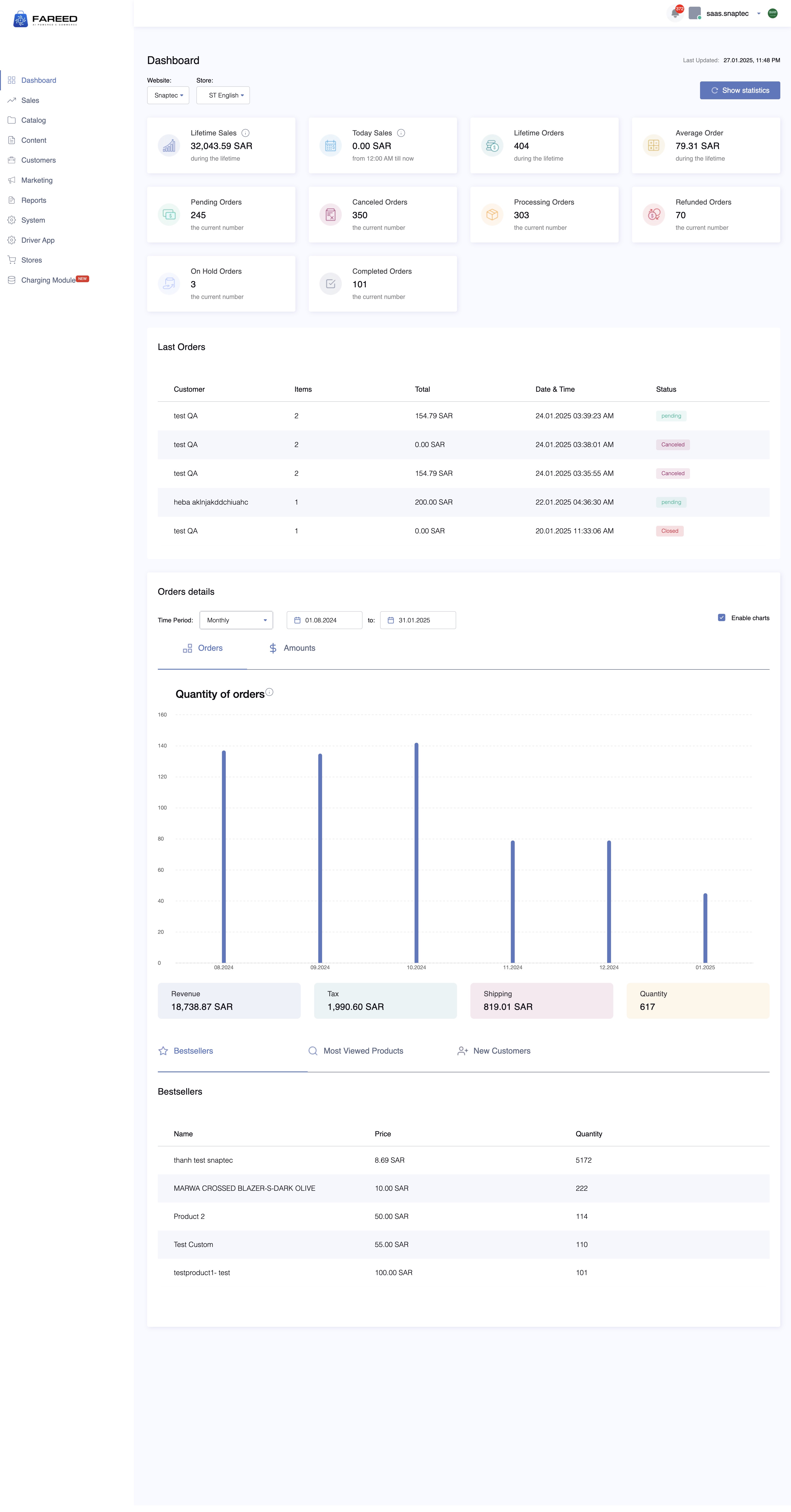Click the Driver App gear icon
791x1512 pixels.
12,240
